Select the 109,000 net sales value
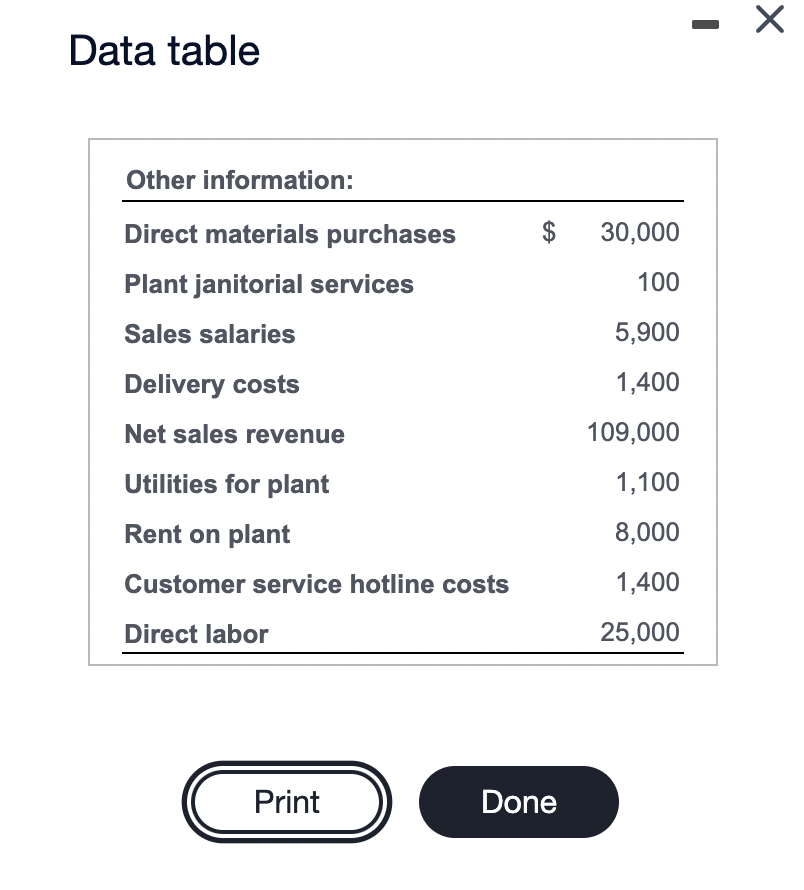This screenshot has height=890, width=804. [634, 433]
